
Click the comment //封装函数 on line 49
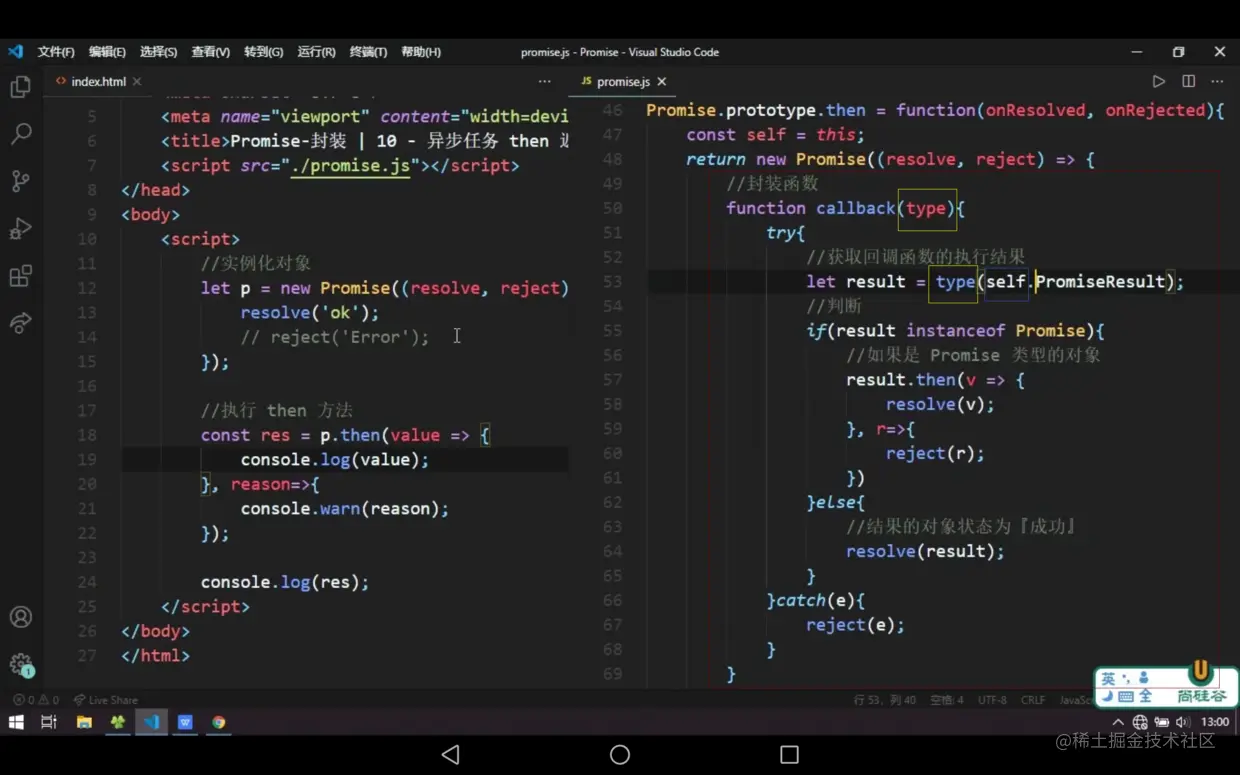pos(773,184)
